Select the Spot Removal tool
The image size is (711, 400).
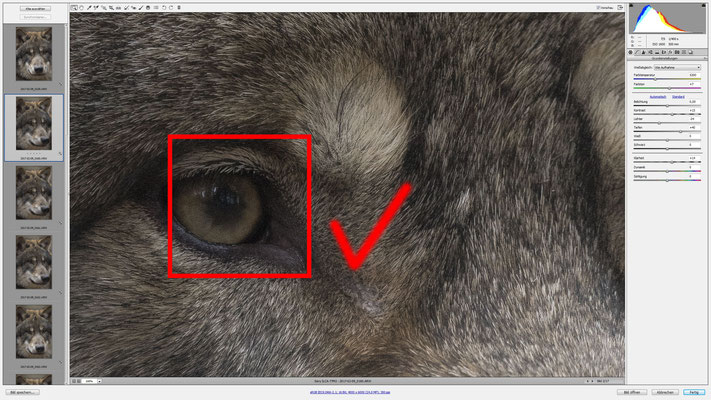coord(126,8)
